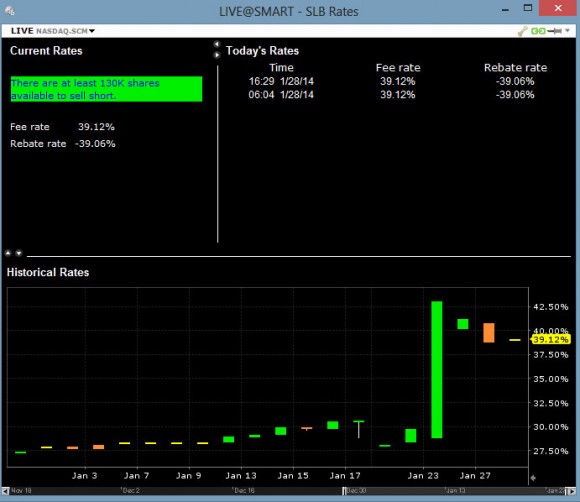Click the Fee rate column header
580x502 pixels.
click(x=398, y=68)
